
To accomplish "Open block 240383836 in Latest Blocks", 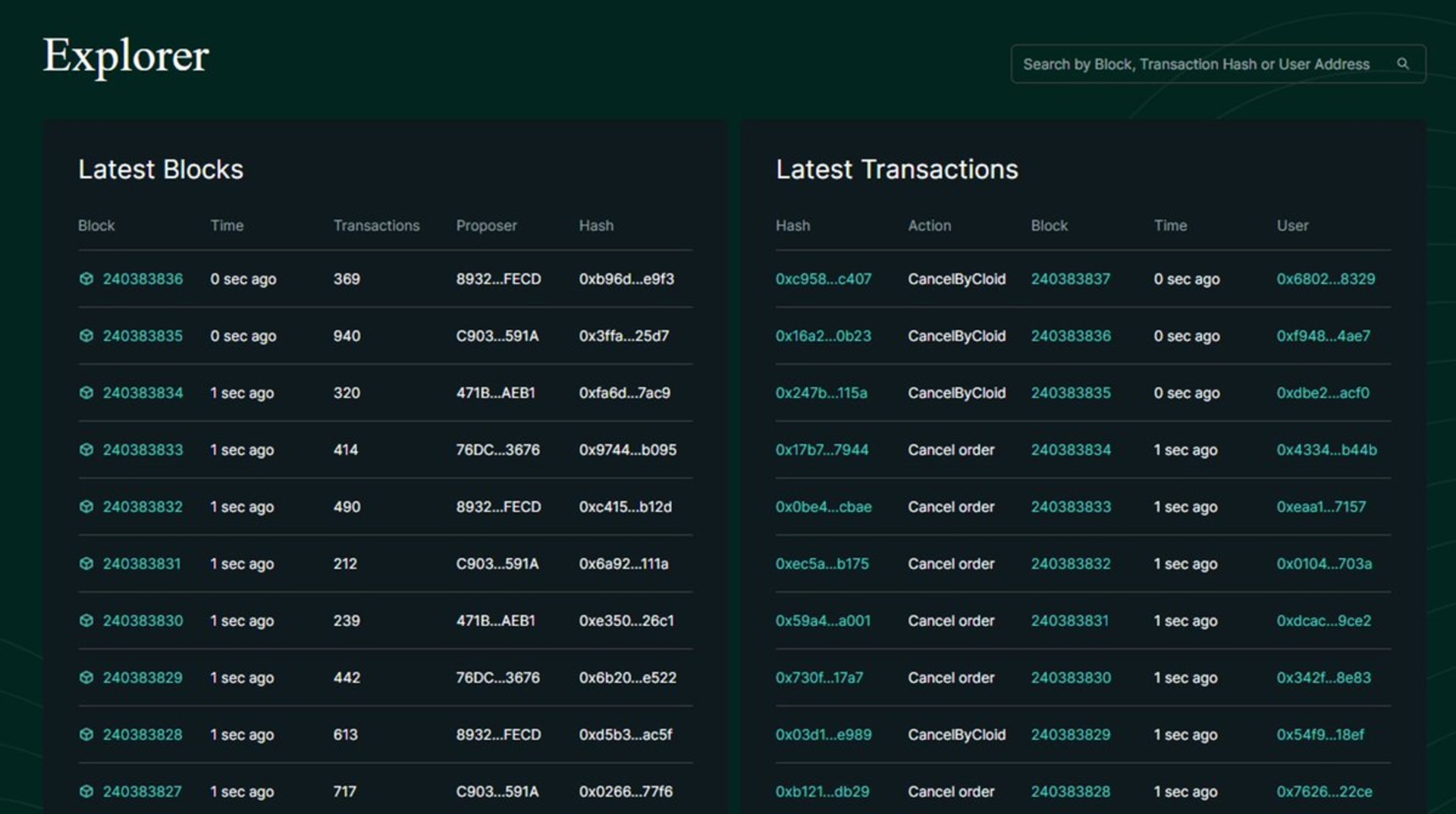I will (x=143, y=279).
